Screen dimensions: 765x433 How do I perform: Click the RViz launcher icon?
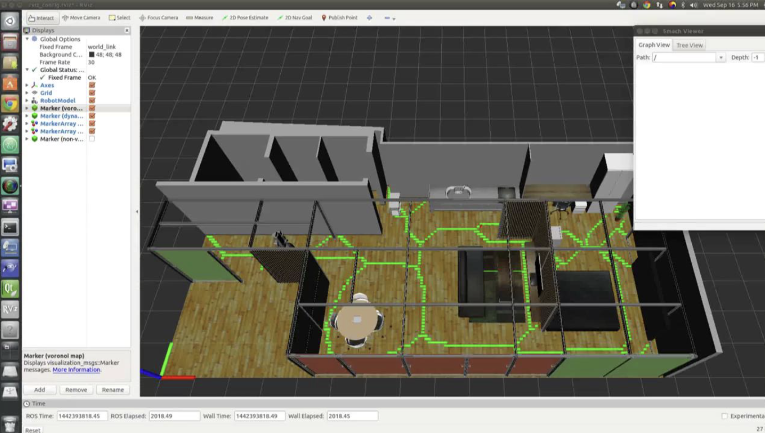10,309
